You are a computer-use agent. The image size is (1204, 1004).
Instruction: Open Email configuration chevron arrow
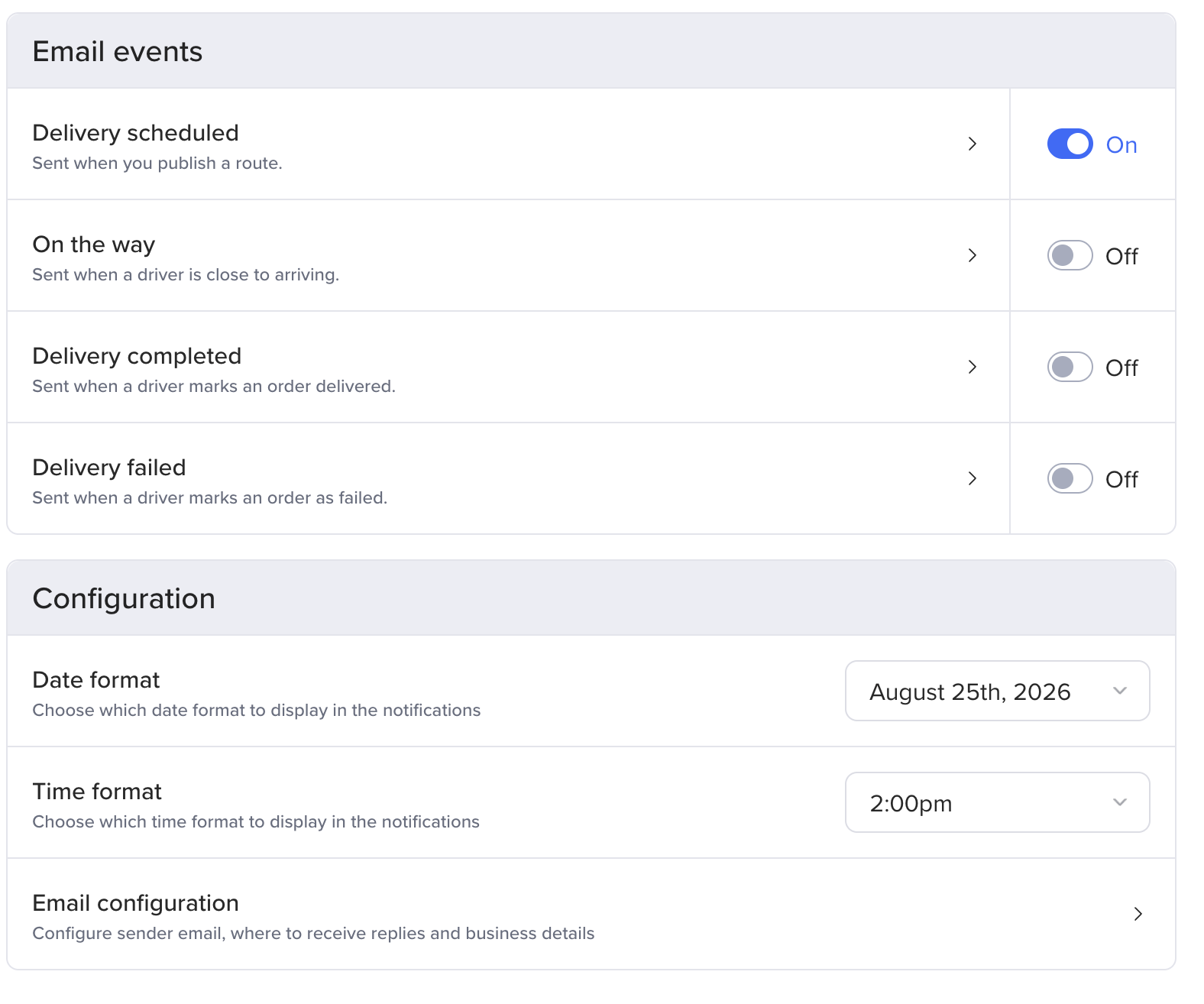coord(1138,914)
